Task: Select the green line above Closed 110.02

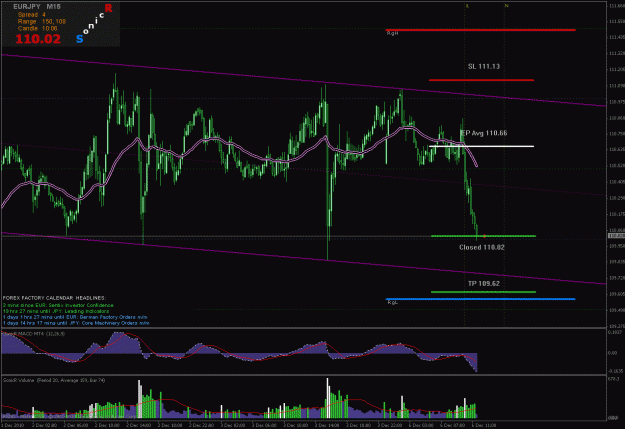Action: [483, 236]
